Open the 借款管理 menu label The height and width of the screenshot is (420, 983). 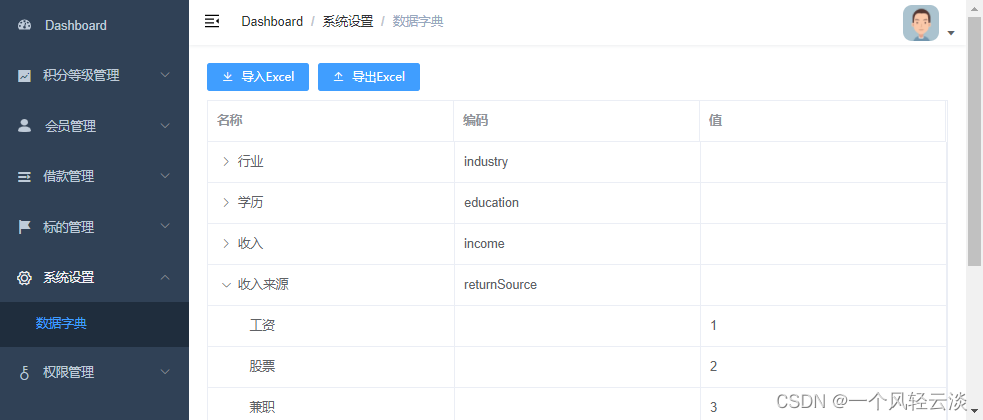[x=68, y=177]
